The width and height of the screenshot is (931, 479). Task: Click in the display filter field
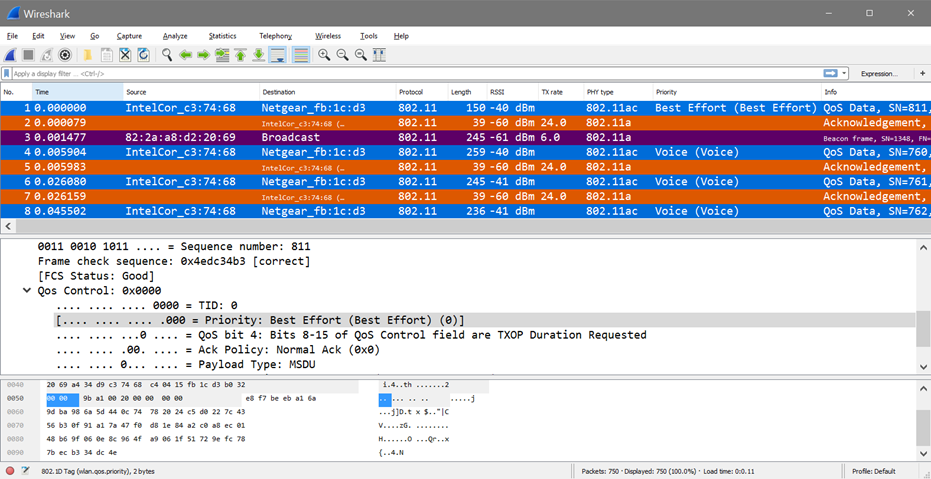coord(416,74)
